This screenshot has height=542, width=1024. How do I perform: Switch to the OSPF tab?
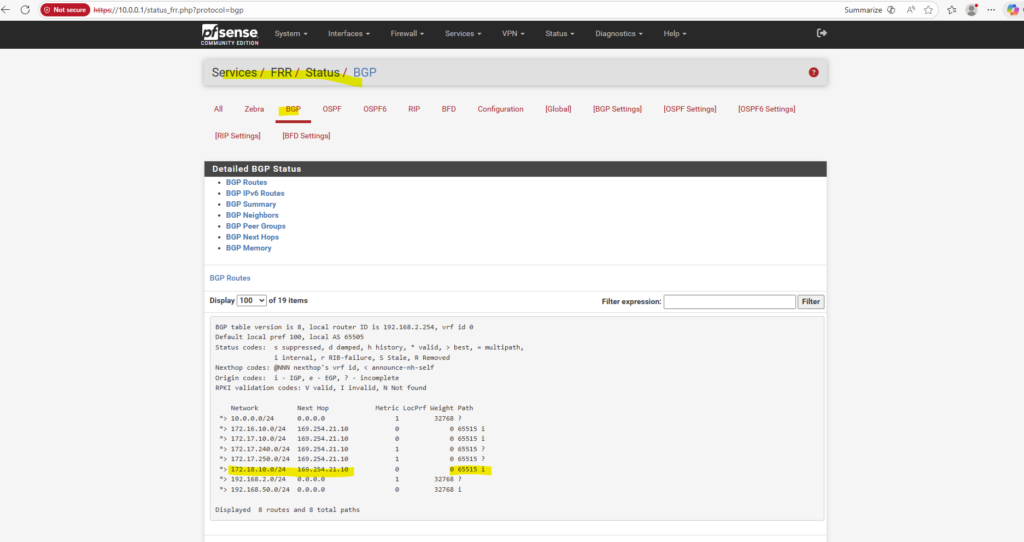[x=331, y=109]
